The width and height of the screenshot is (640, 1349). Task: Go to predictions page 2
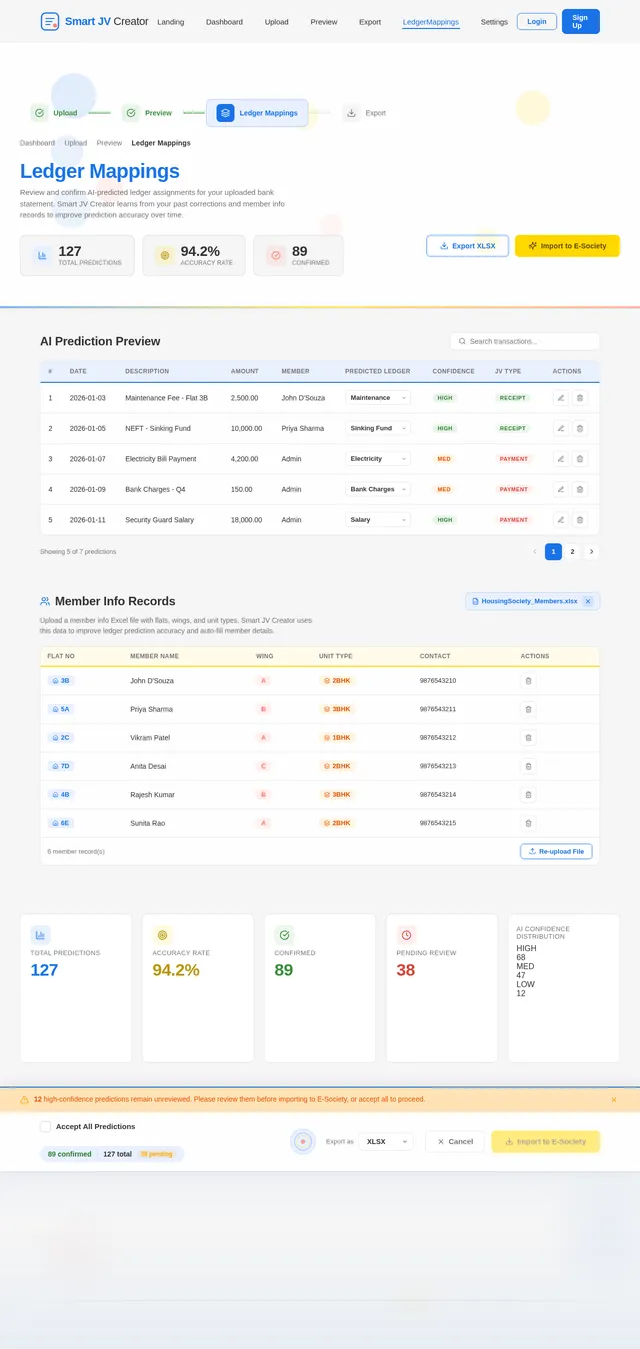click(572, 551)
